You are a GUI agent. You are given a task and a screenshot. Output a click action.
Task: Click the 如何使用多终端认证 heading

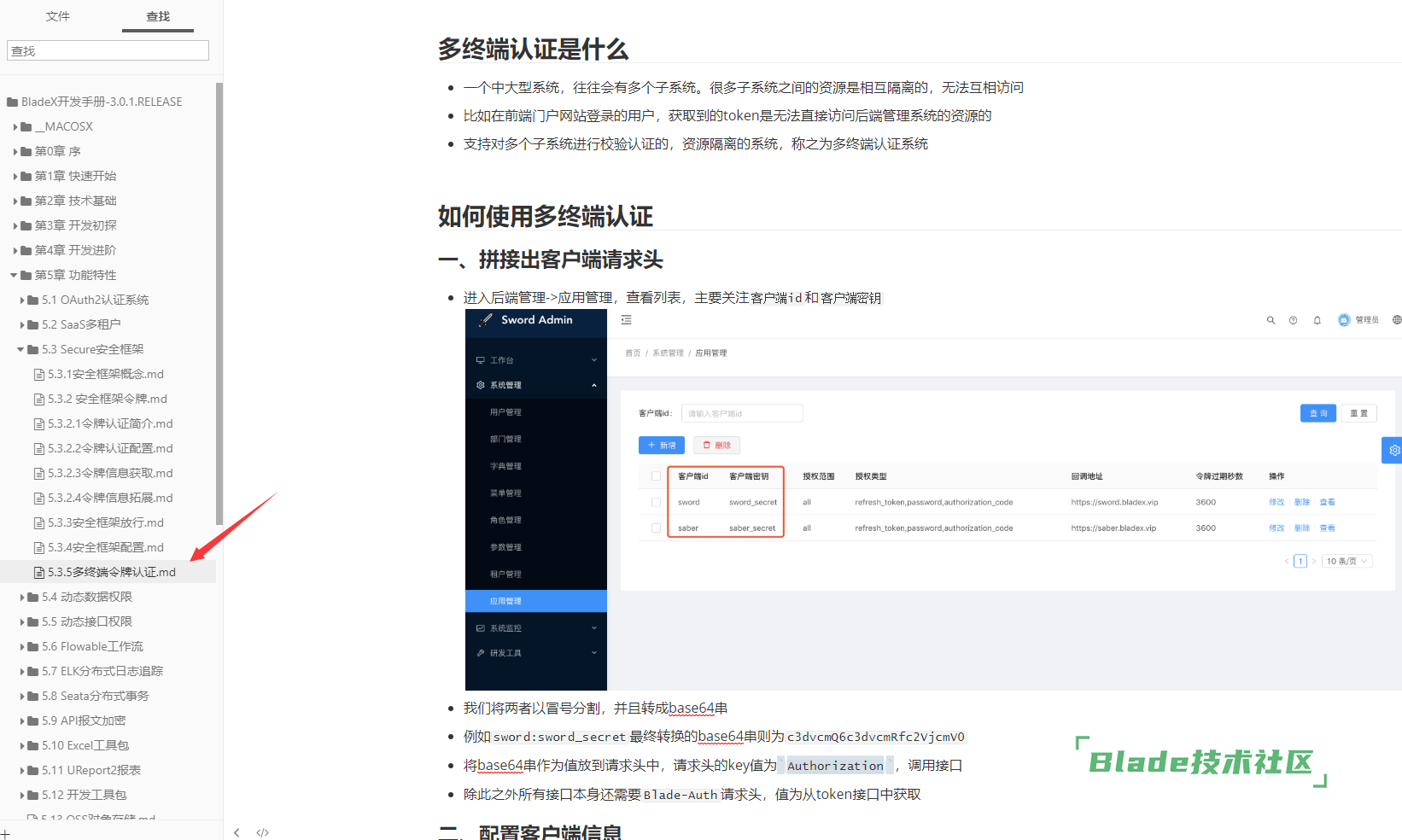pos(546,216)
